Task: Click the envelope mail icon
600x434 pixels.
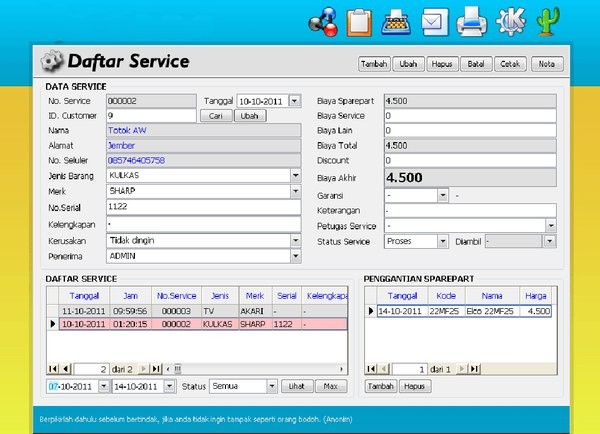Action: (434, 22)
